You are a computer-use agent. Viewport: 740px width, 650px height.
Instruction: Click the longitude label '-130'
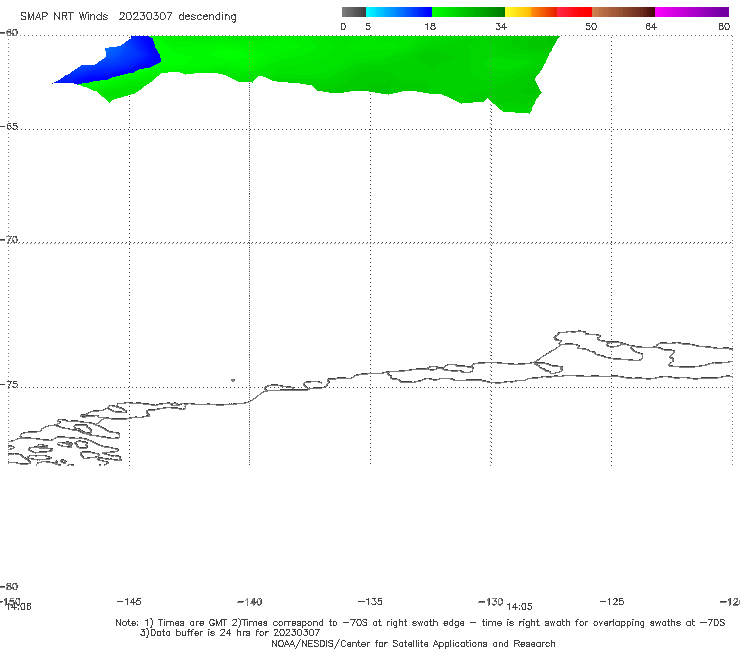(x=491, y=601)
